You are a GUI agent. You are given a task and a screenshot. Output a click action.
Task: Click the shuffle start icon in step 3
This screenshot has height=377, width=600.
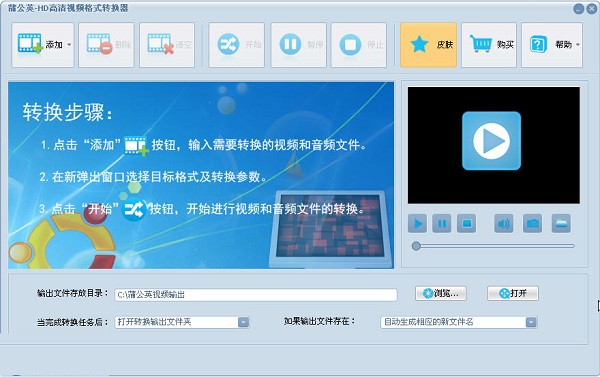pyautogui.click(x=134, y=209)
